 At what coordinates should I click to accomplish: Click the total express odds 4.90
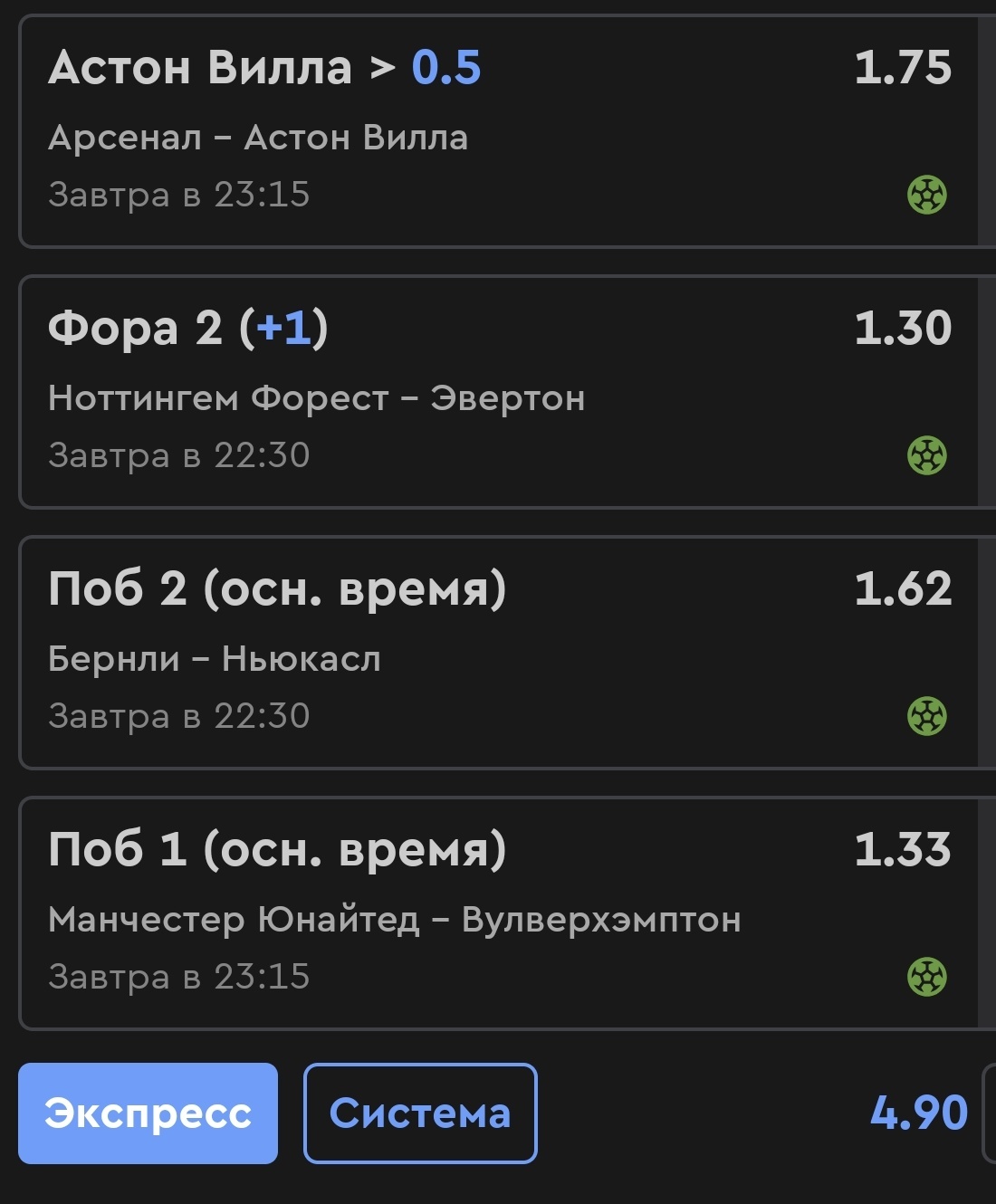pos(918,1113)
